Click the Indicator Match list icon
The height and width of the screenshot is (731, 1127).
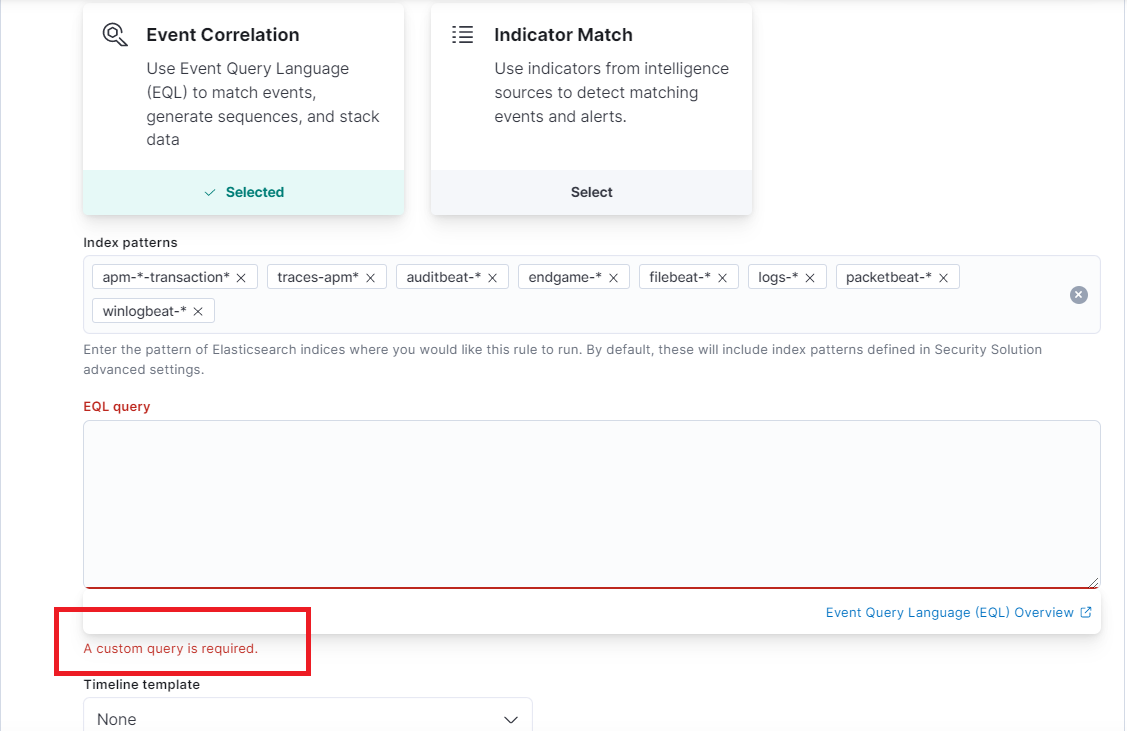462,33
